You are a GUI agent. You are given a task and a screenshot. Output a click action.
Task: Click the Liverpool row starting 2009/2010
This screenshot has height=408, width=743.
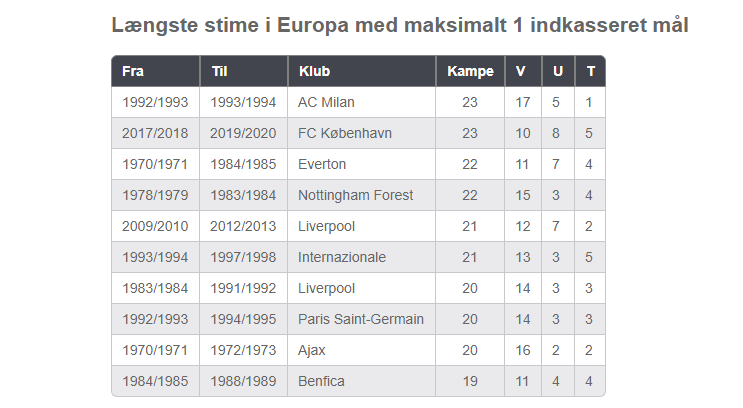326,226
